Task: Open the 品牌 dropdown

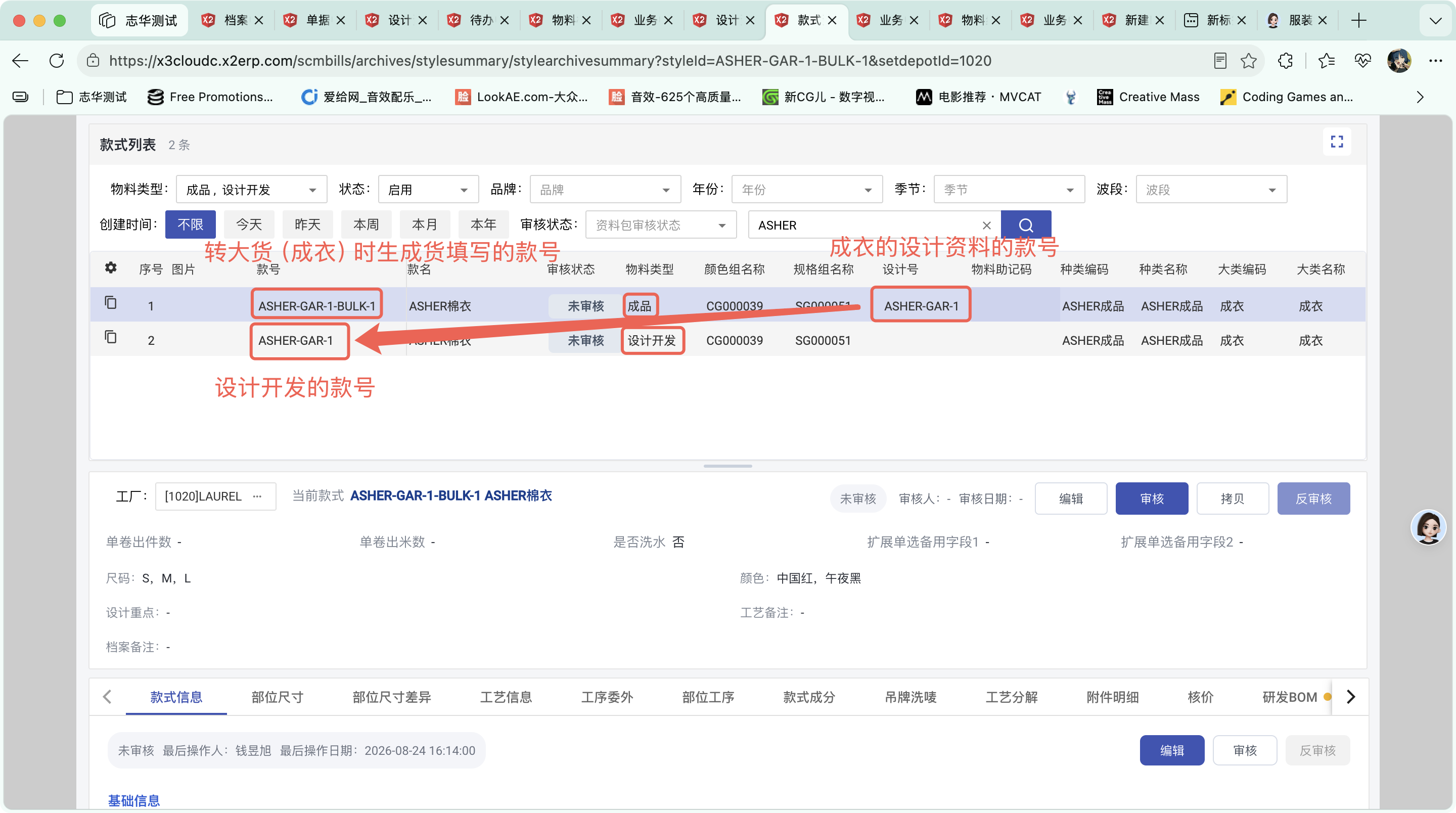Action: pos(605,190)
